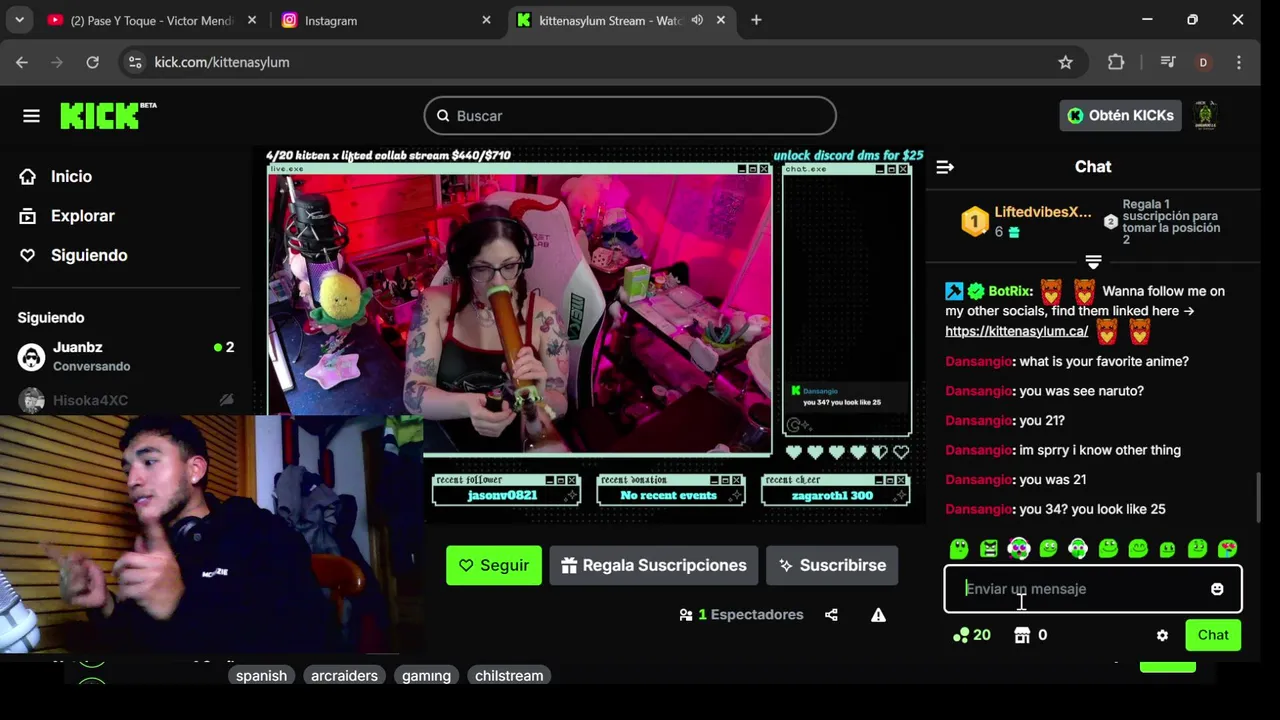Click Suscribirse button

(x=832, y=565)
